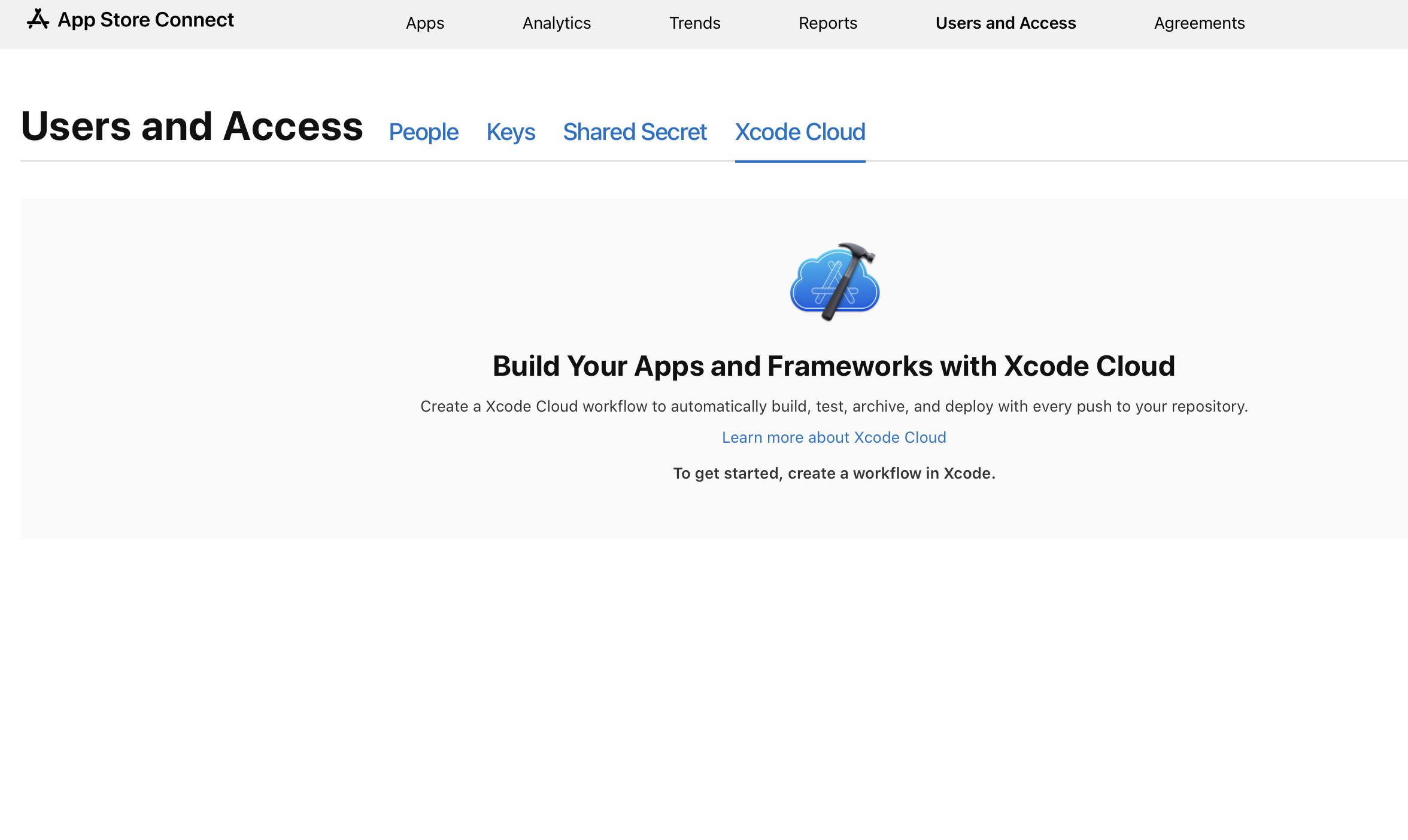1408x840 pixels.
Task: Open the Apps section
Action: [425, 23]
